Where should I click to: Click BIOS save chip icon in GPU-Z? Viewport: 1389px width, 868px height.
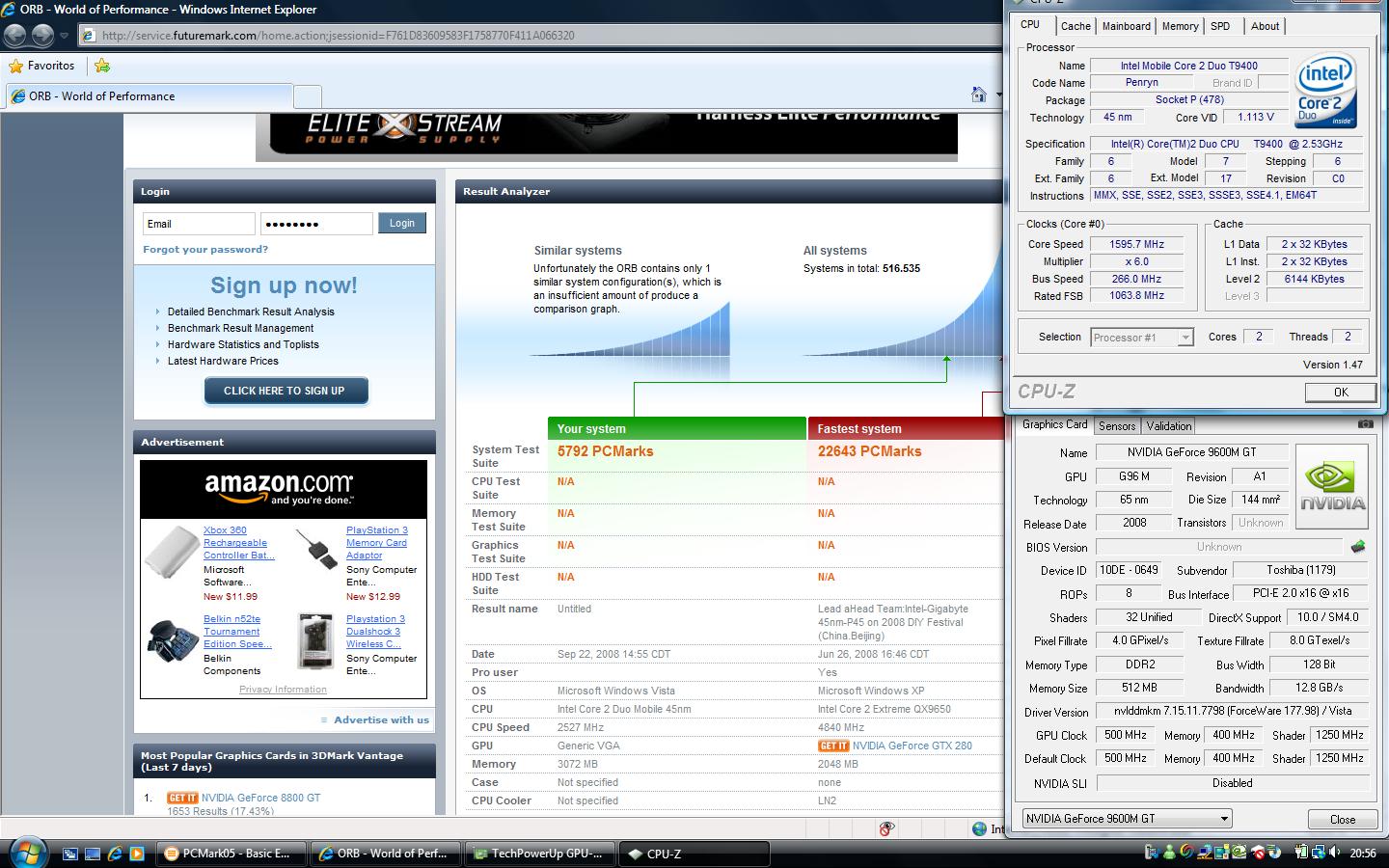pyautogui.click(x=1358, y=547)
